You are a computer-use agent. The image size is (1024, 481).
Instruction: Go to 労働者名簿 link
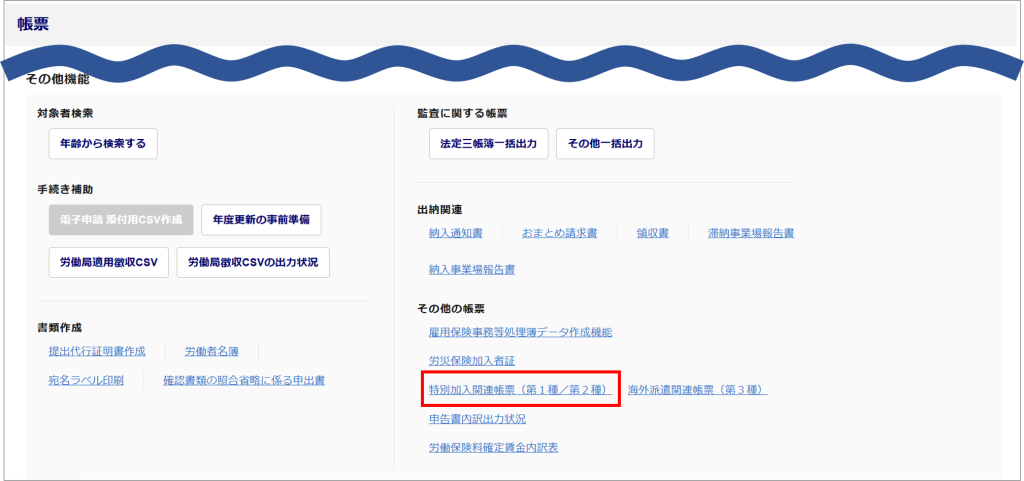pos(212,351)
